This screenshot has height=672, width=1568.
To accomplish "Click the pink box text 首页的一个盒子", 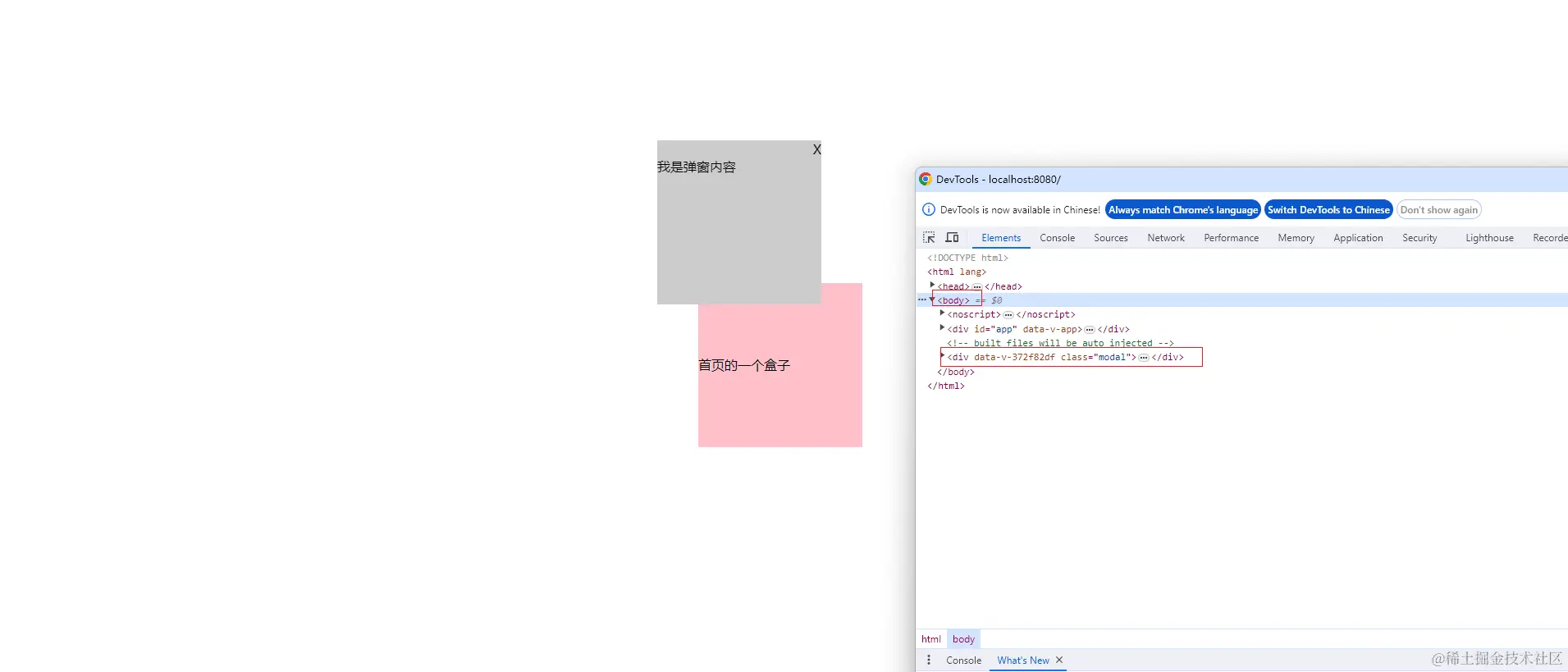I will [x=744, y=365].
